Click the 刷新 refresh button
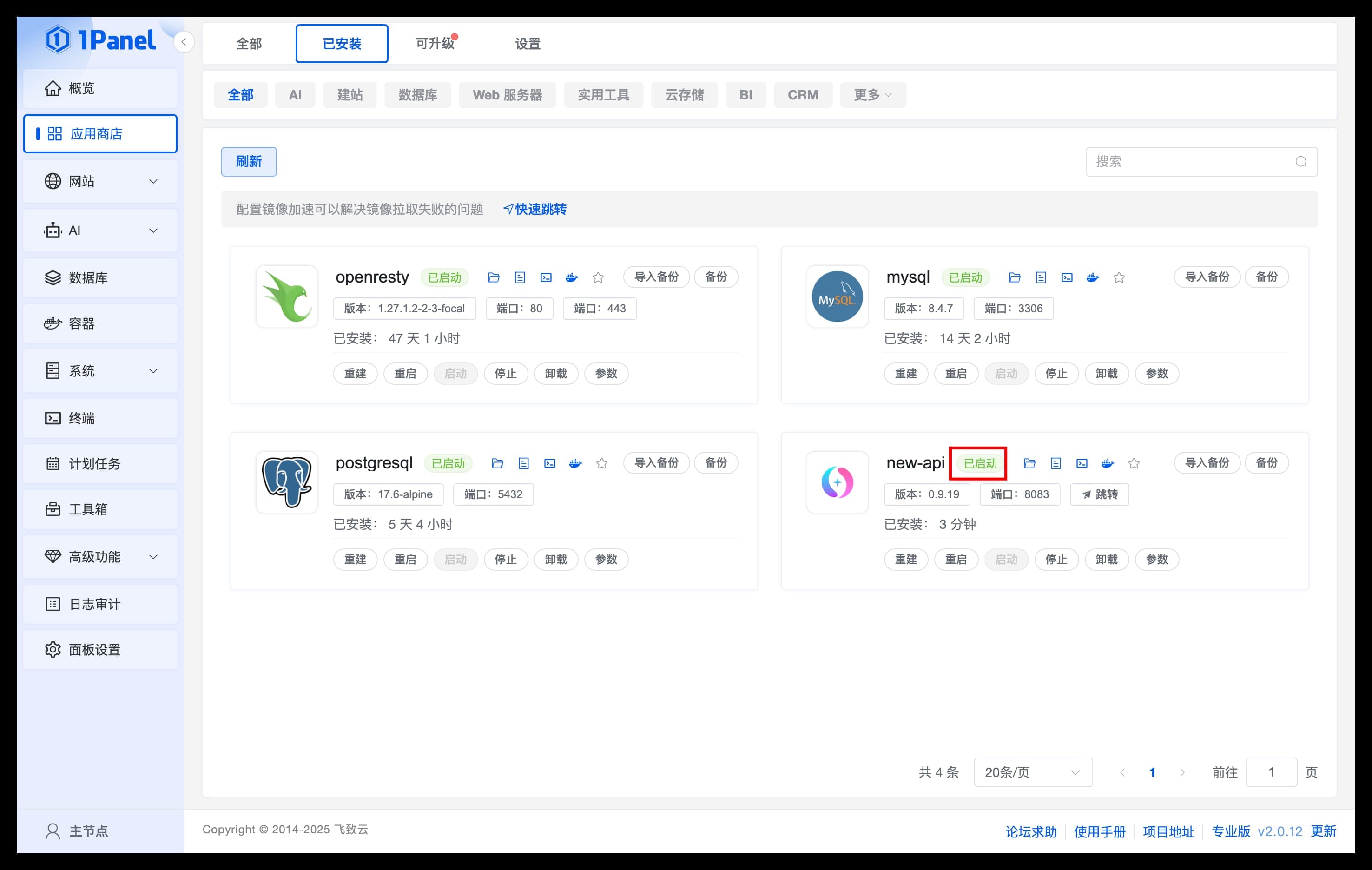Viewport: 1372px width, 870px height. pyautogui.click(x=248, y=161)
